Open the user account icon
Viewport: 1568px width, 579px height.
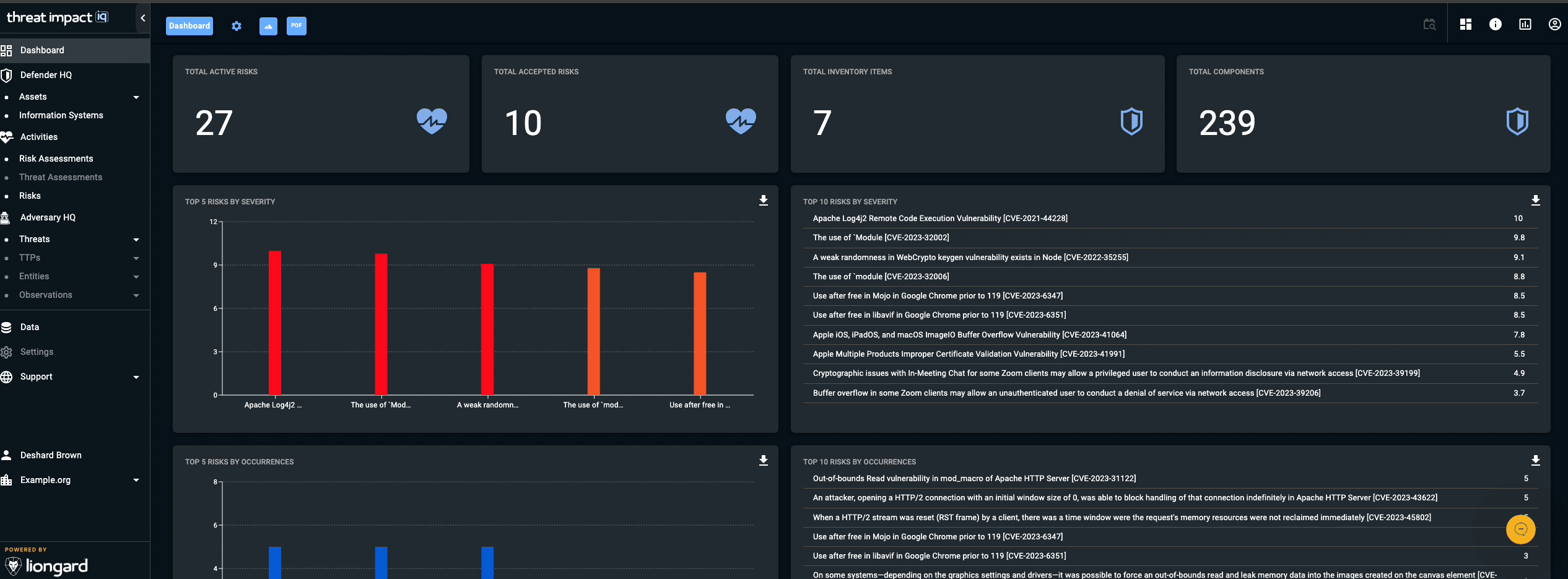tap(1555, 24)
